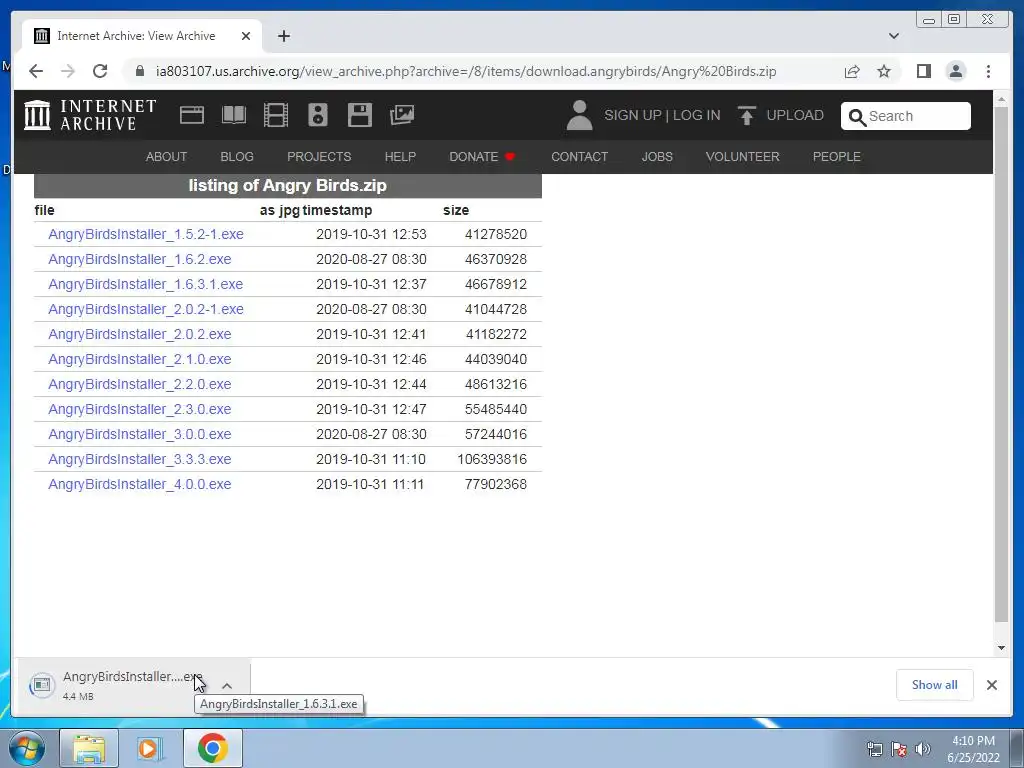Toggle the browser side panel

point(923,71)
